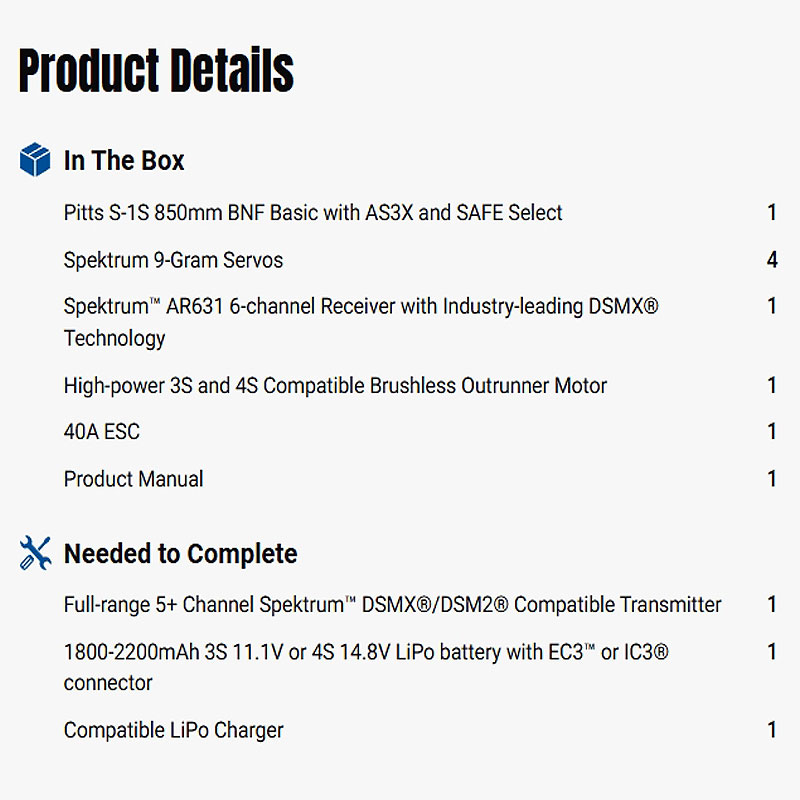The width and height of the screenshot is (800, 800).
Task: Click quantity 1 beside Pitts S-1S
Action: click(x=772, y=213)
